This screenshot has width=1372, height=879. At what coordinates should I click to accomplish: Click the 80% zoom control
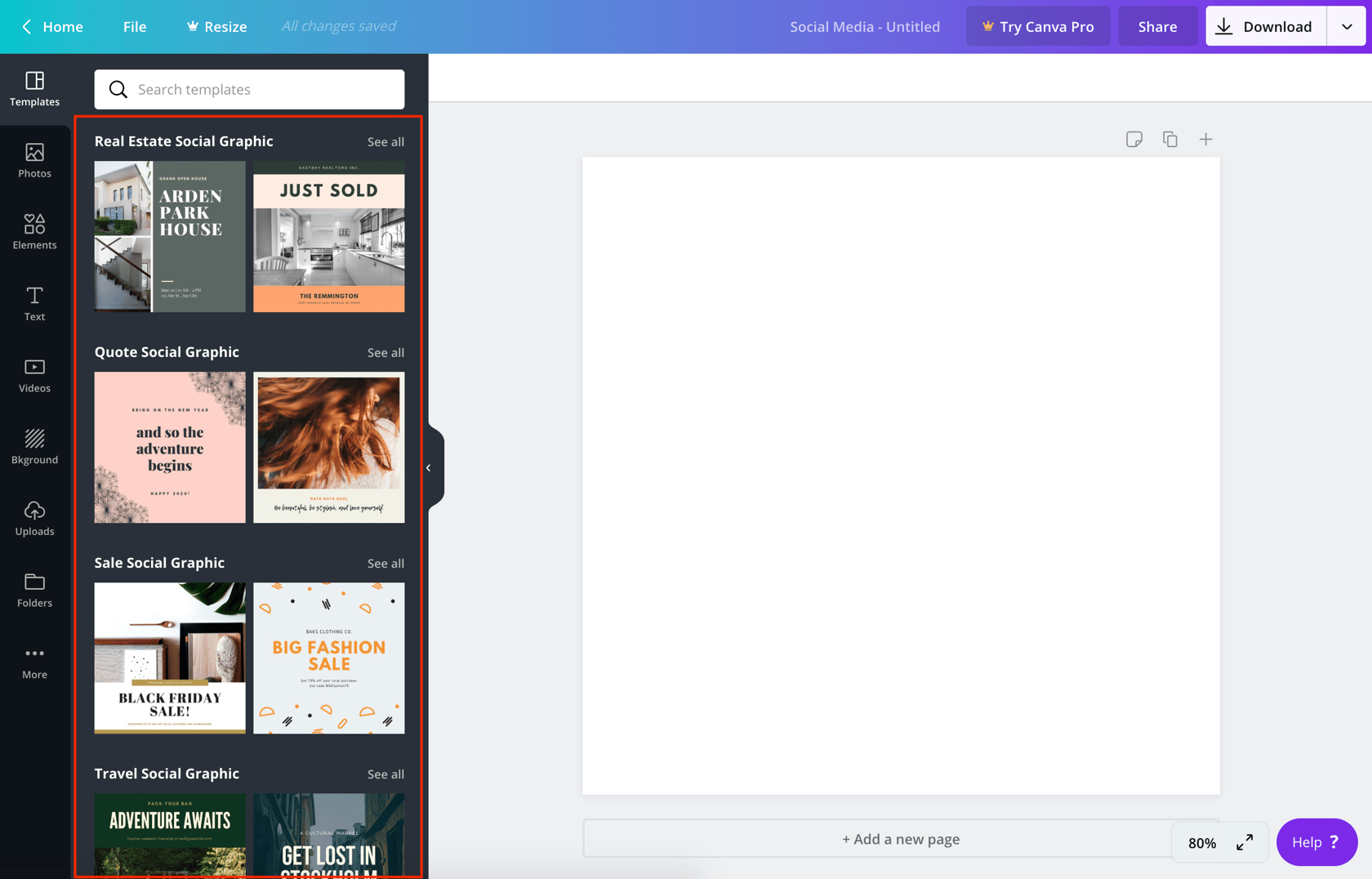coord(1200,842)
